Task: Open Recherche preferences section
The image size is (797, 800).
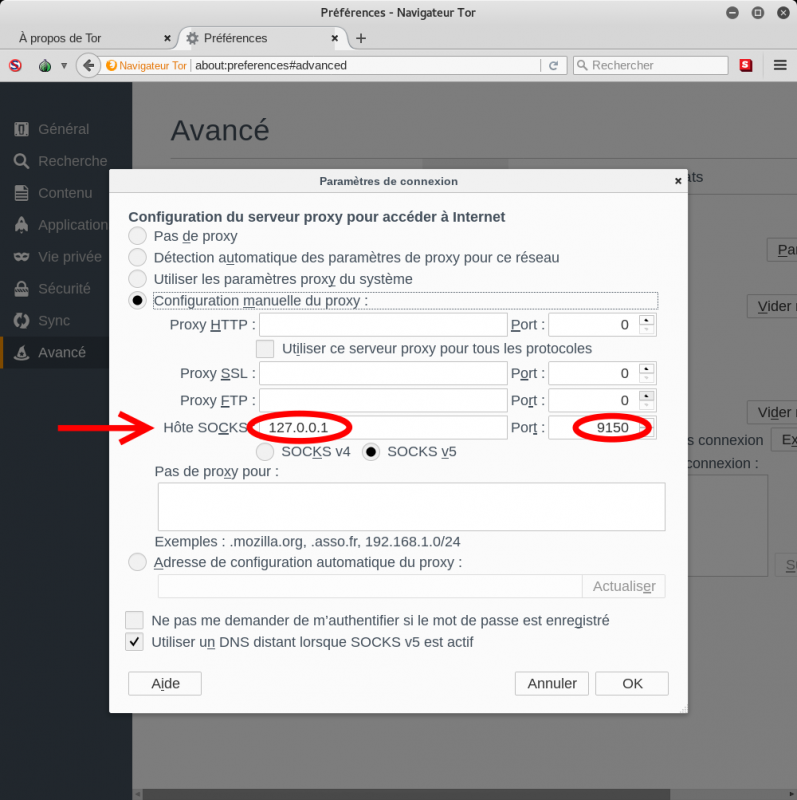Action: (x=60, y=161)
